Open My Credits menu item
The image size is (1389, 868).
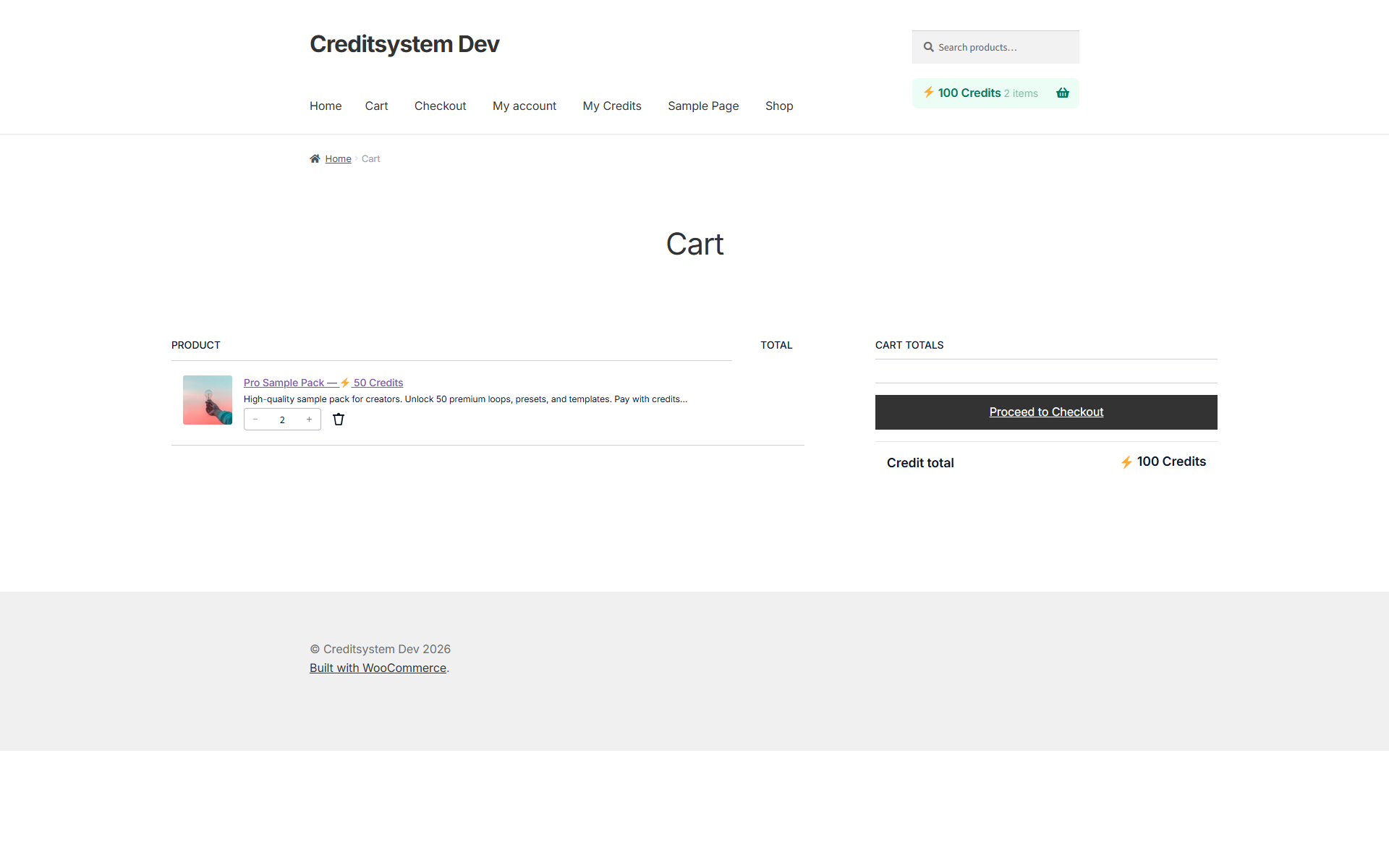click(x=612, y=106)
